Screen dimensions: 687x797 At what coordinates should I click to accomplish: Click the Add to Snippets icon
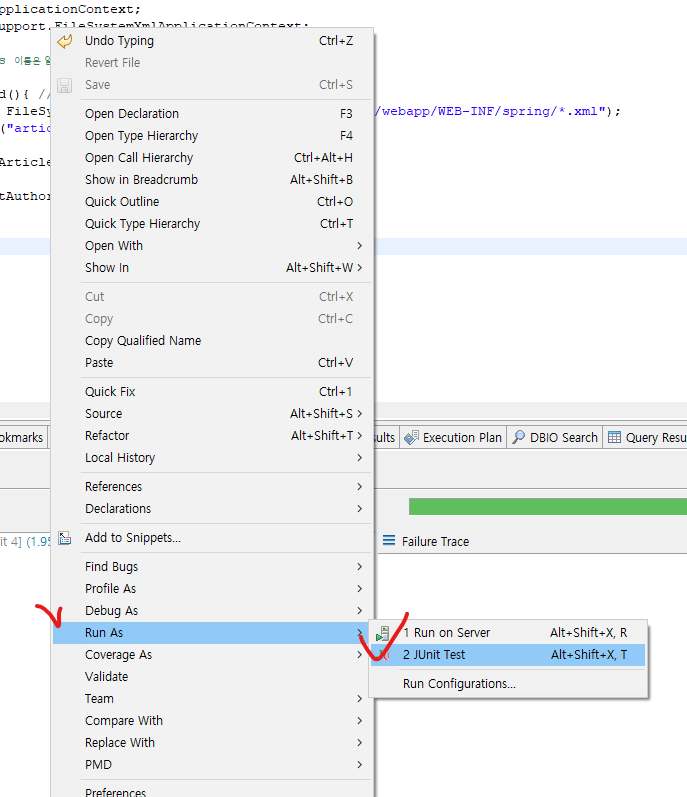[x=65, y=538]
